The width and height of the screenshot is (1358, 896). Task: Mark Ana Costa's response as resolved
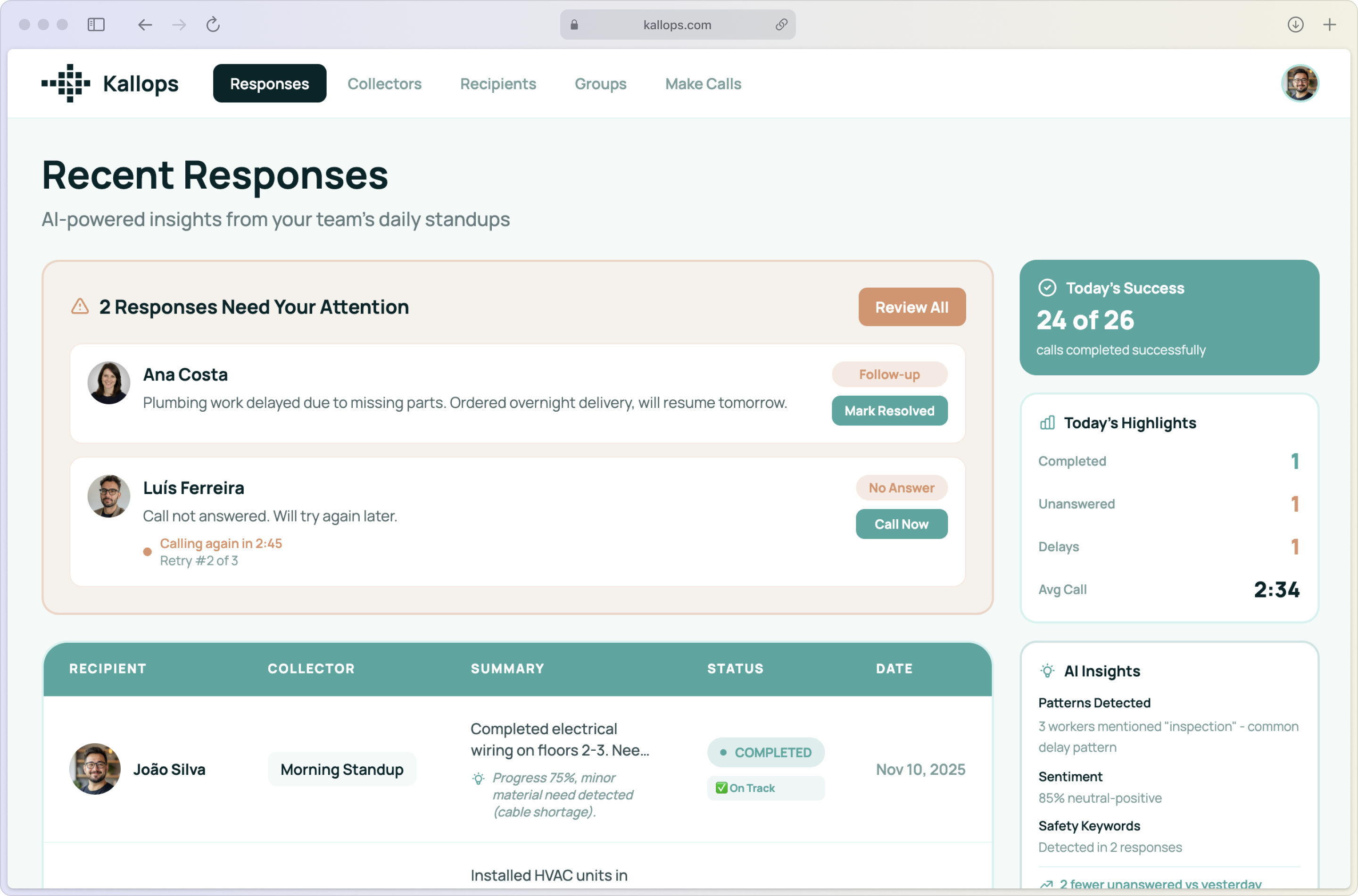tap(889, 410)
